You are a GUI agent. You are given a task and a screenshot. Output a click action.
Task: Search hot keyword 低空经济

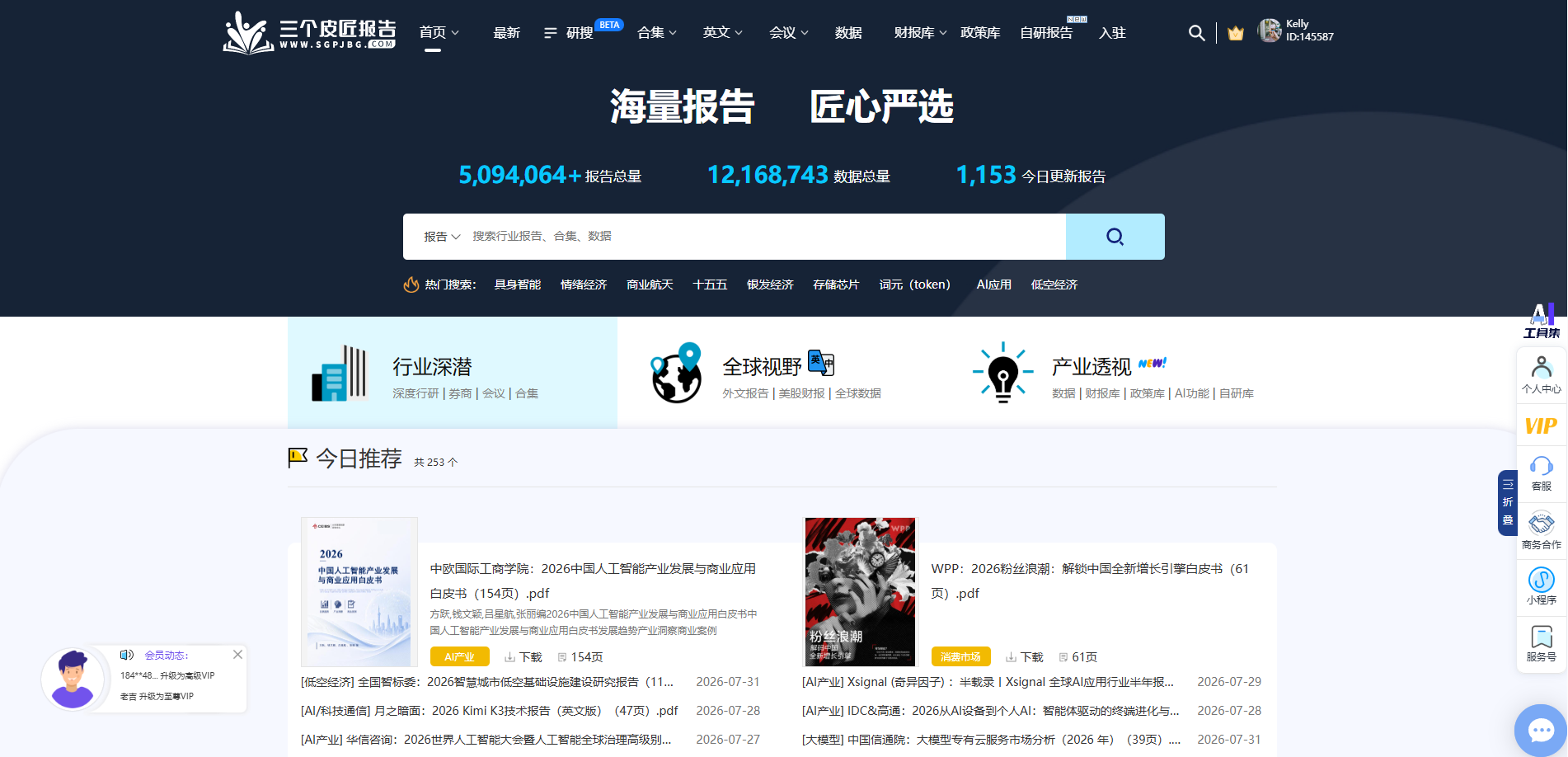pos(1054,284)
